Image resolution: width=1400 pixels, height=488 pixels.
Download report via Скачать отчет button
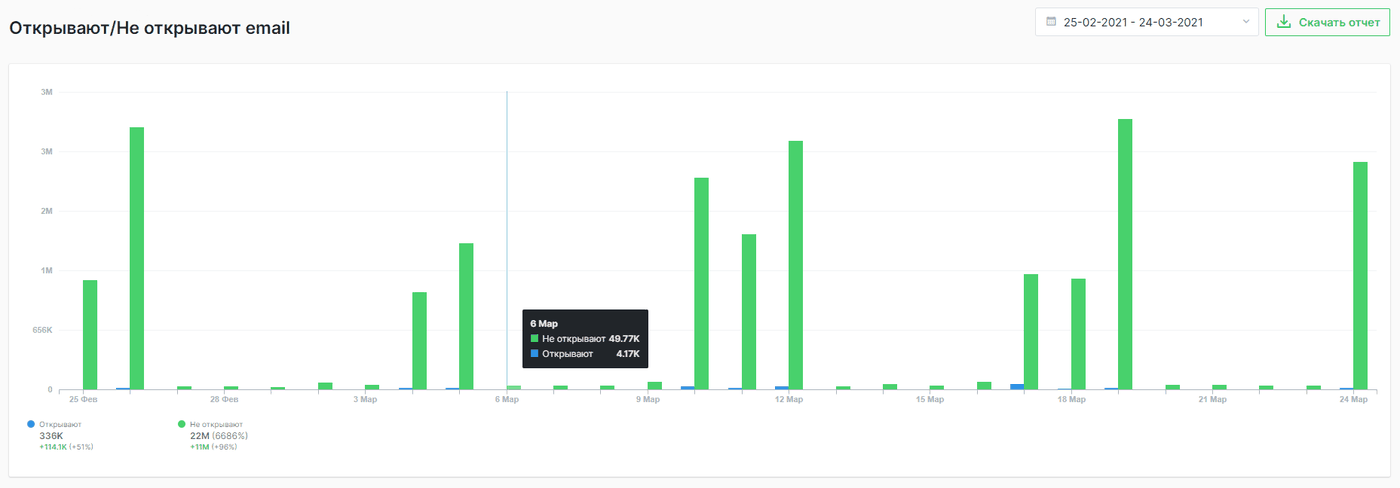(x=1327, y=21)
